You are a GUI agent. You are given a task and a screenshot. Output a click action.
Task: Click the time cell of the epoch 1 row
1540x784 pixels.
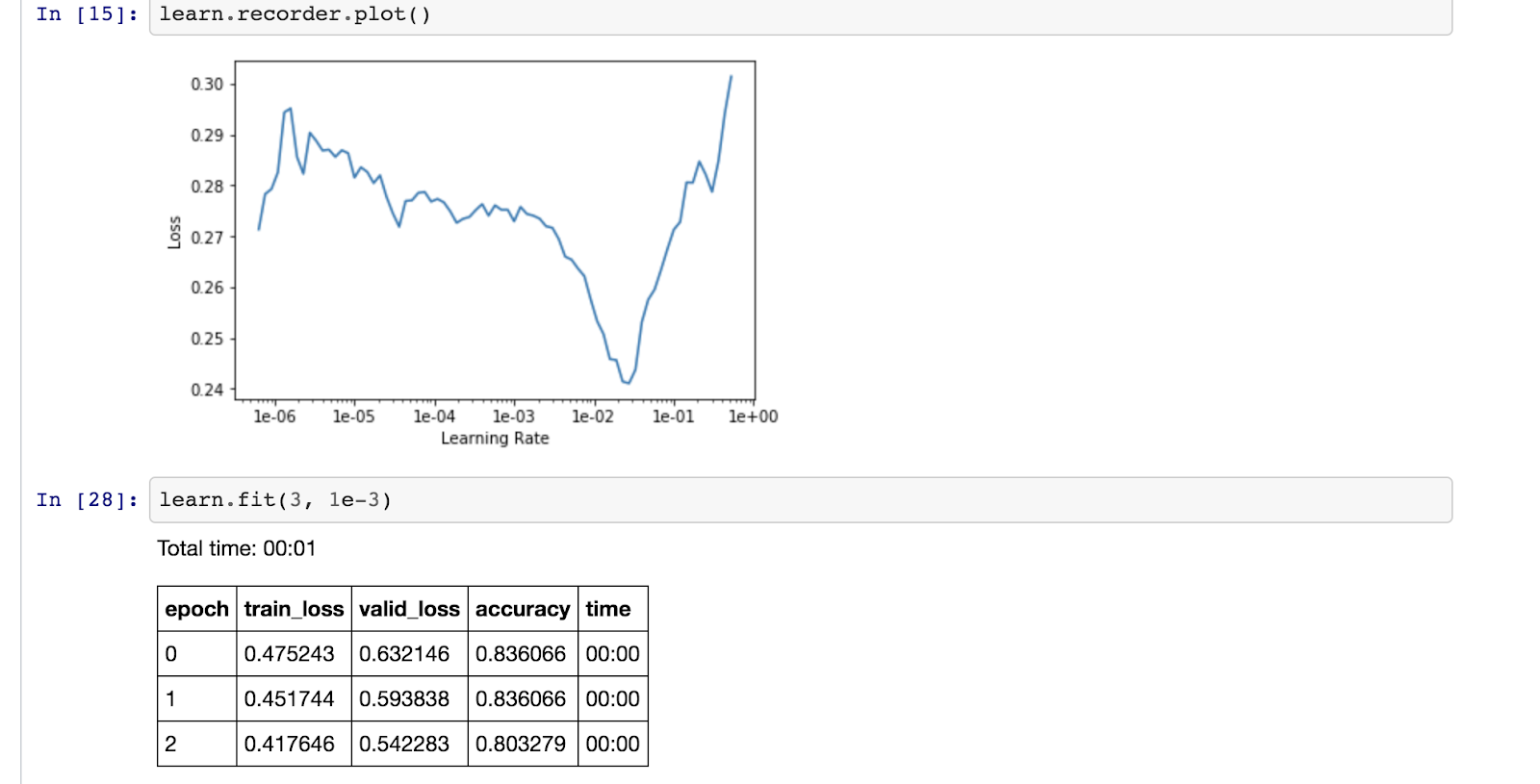coord(612,699)
